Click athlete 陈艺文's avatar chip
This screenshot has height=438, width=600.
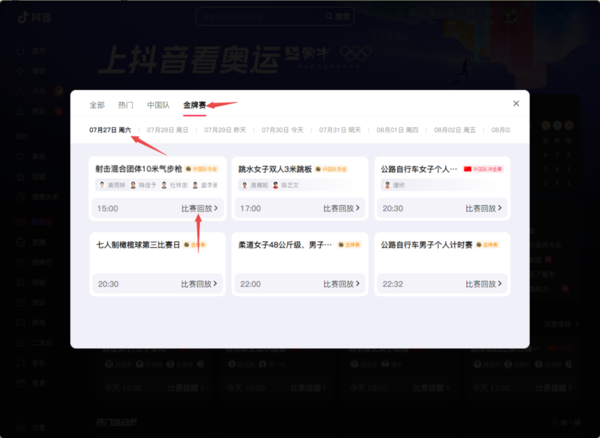coord(286,185)
